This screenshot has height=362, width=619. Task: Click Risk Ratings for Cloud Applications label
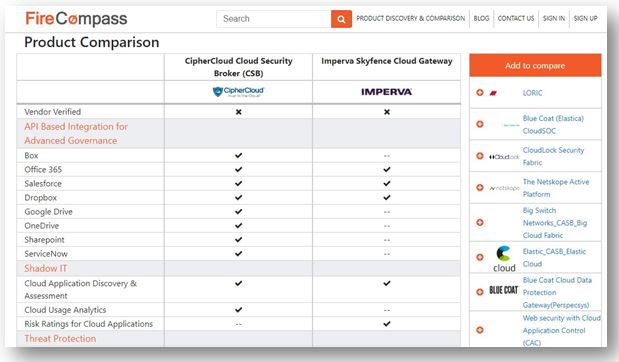88,324
